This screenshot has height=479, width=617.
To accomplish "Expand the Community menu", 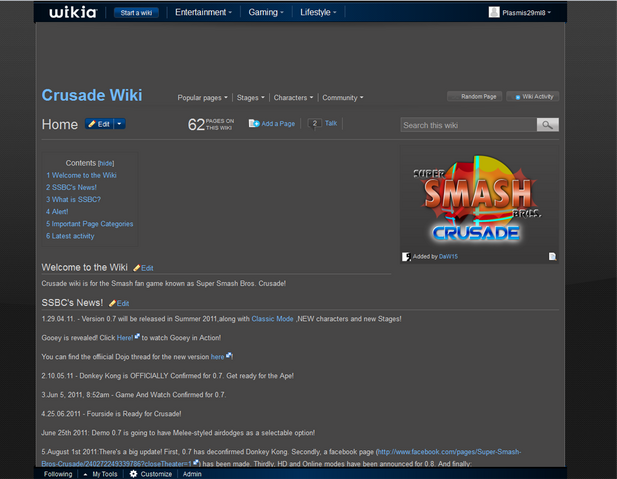I will 343,98.
